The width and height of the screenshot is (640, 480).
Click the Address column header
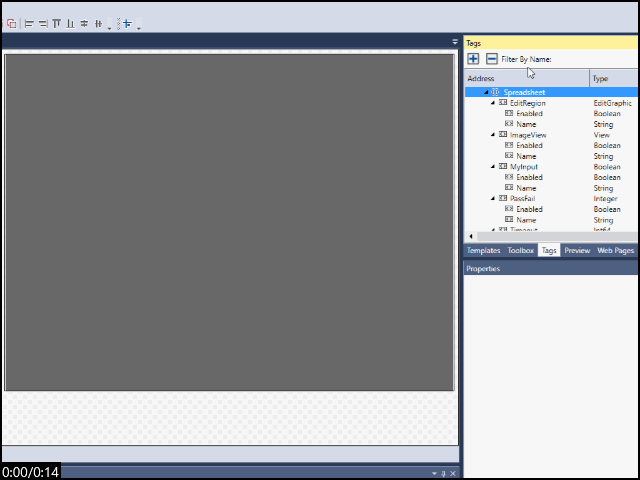pyautogui.click(x=481, y=78)
